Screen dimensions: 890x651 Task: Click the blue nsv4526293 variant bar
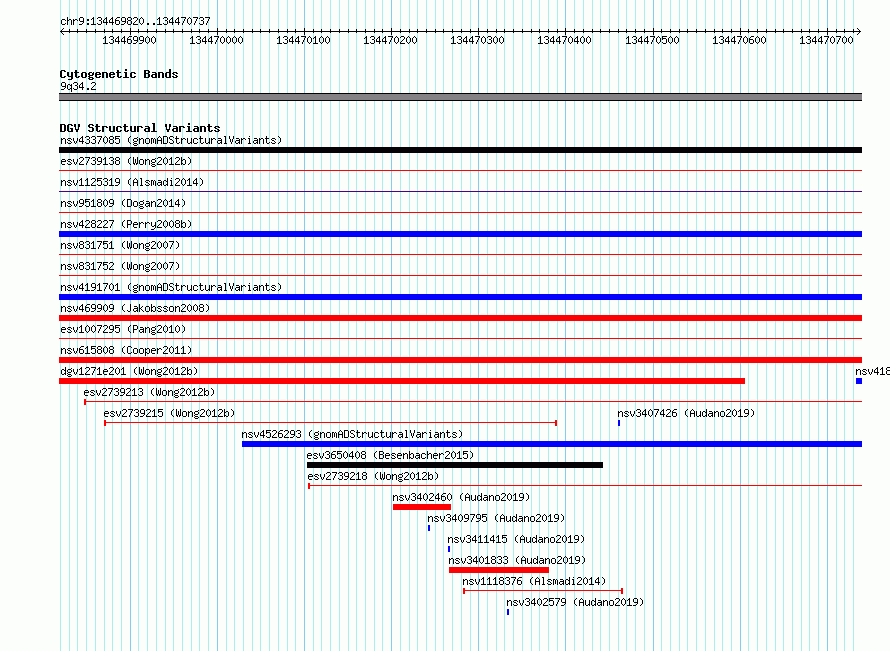(552, 444)
